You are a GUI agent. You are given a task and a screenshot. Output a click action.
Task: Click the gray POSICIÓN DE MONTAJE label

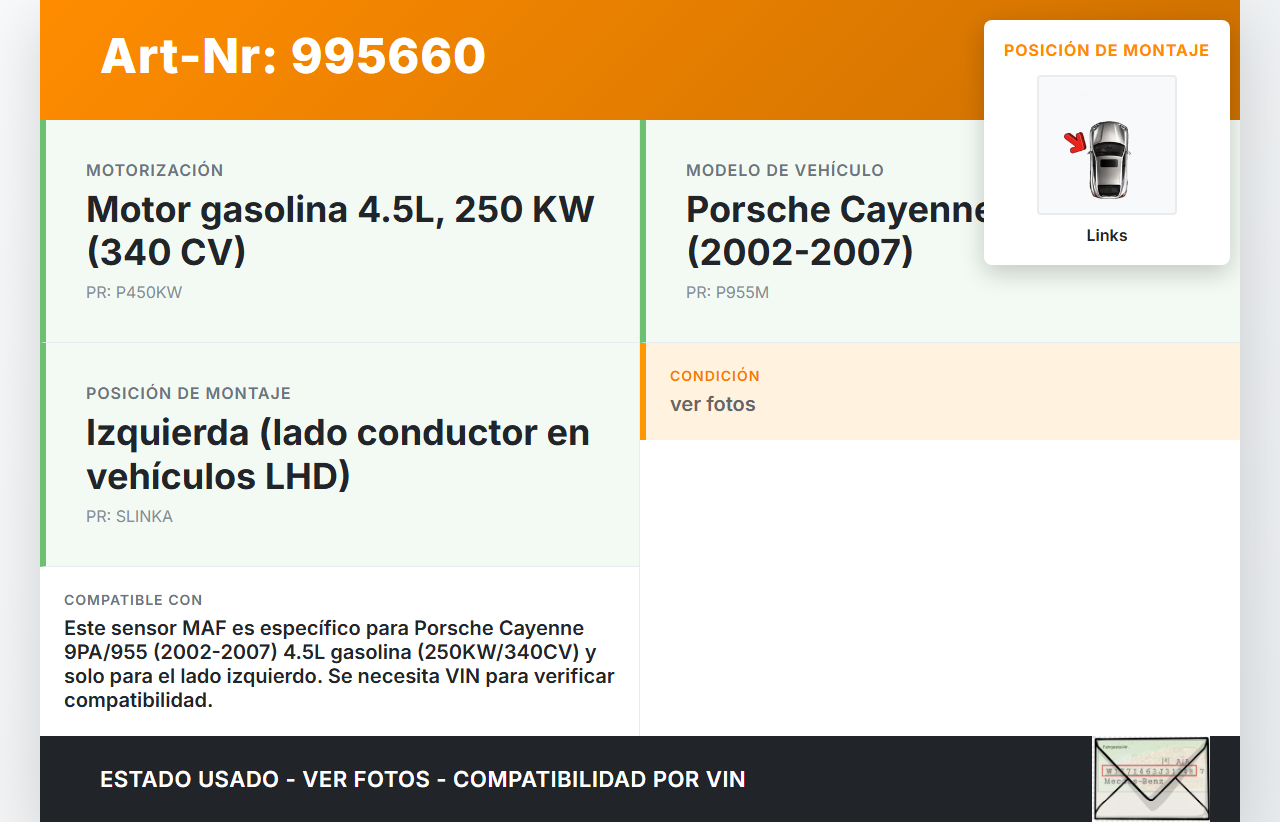click(189, 394)
